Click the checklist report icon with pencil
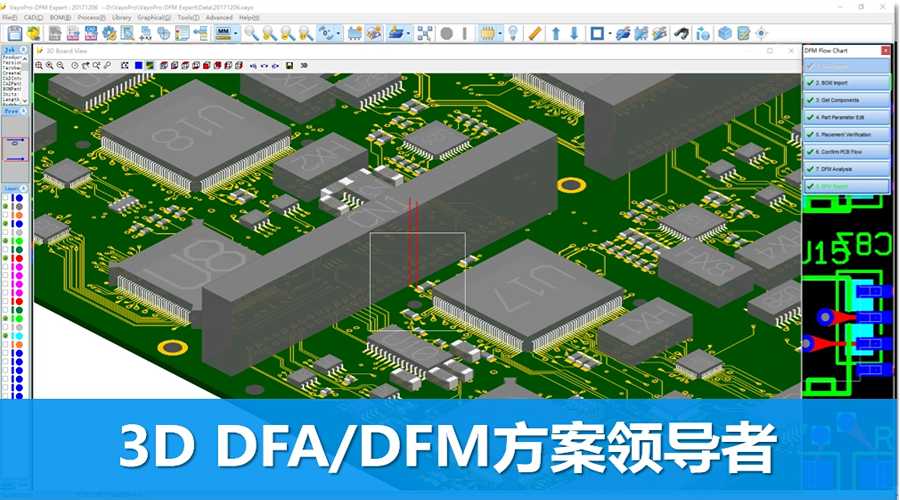 pyautogui.click(x=744, y=33)
